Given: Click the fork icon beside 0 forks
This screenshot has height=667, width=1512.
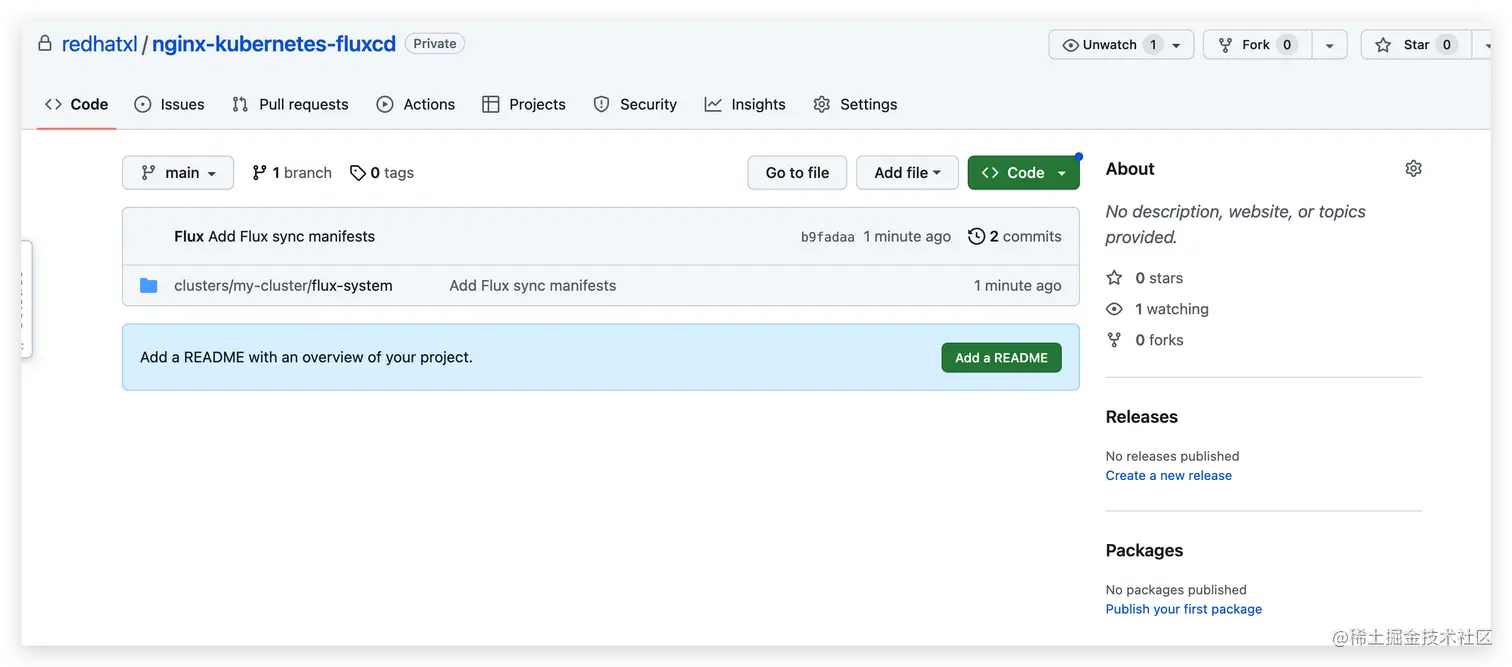Looking at the screenshot, I should coord(1114,340).
